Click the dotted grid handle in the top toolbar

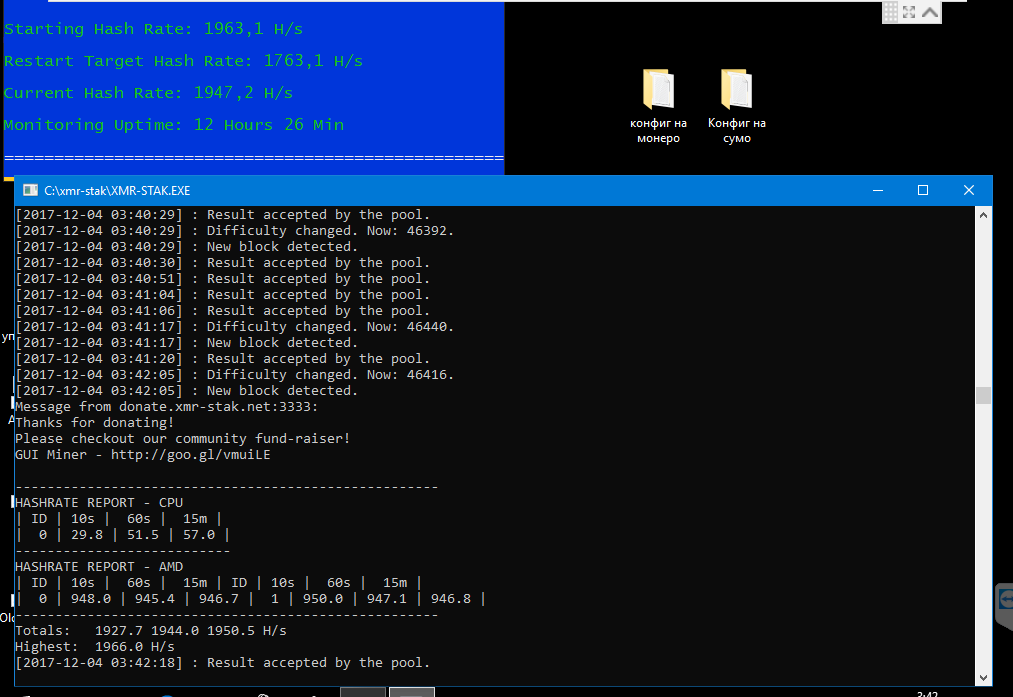(891, 12)
